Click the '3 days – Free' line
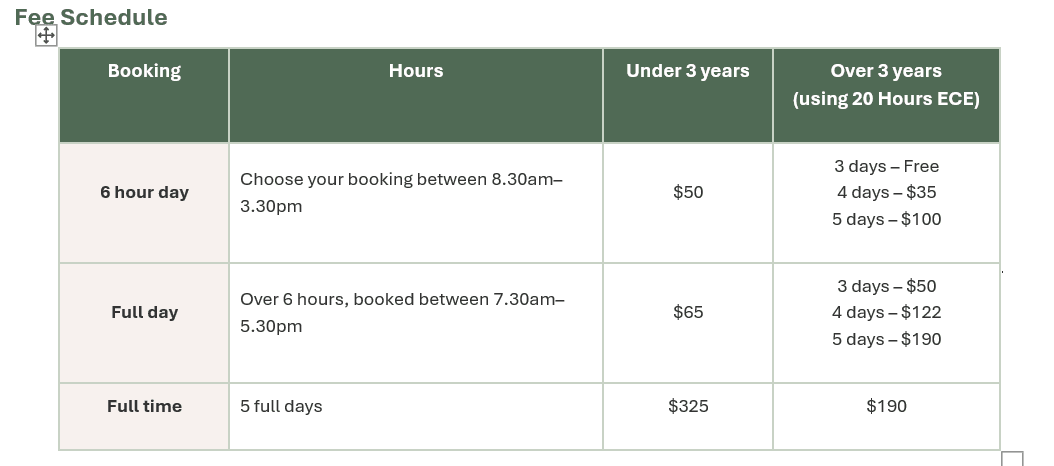 [886, 166]
